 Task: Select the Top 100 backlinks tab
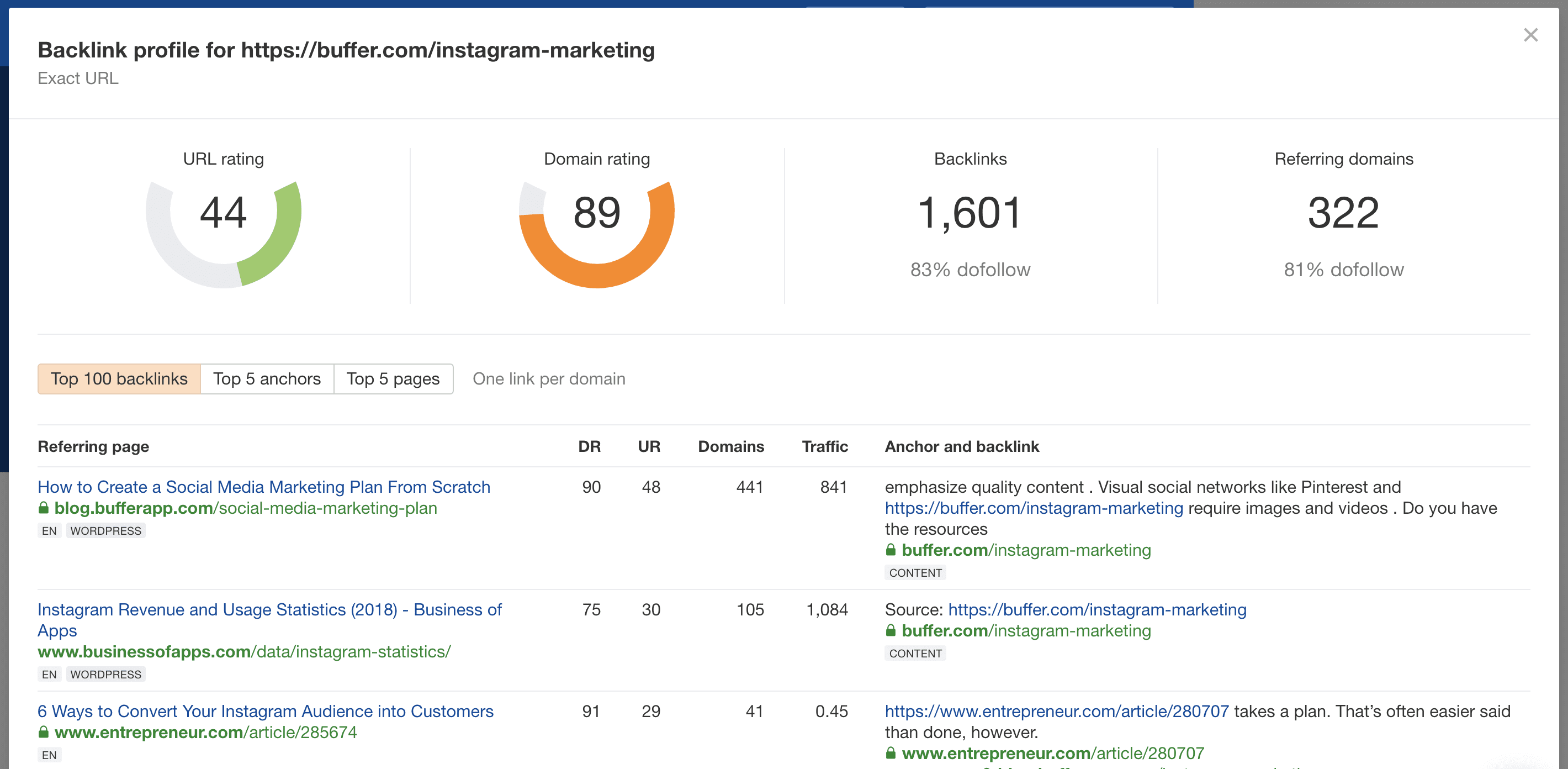tap(119, 379)
